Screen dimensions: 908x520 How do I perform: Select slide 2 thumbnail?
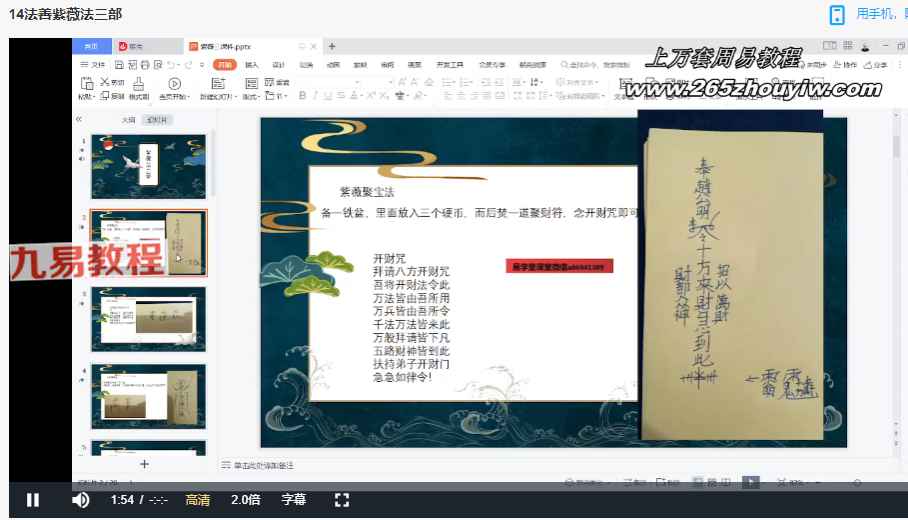pos(148,243)
